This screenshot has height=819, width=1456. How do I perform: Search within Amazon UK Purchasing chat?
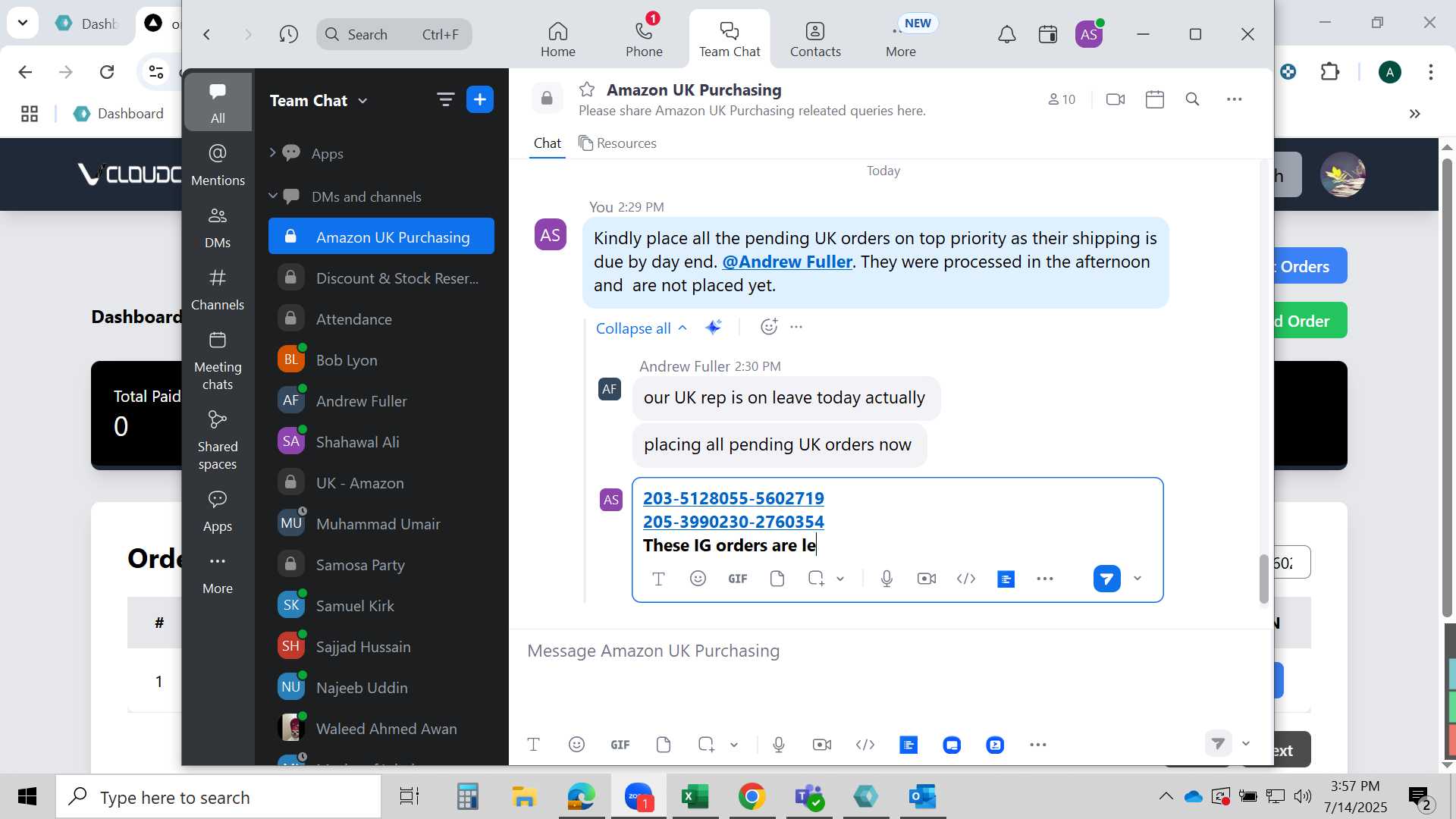click(1192, 99)
